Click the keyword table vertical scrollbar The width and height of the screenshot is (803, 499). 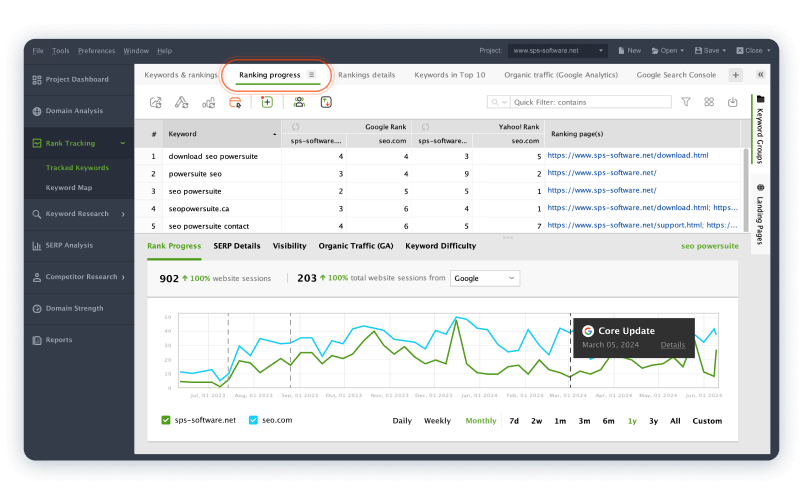click(746, 190)
